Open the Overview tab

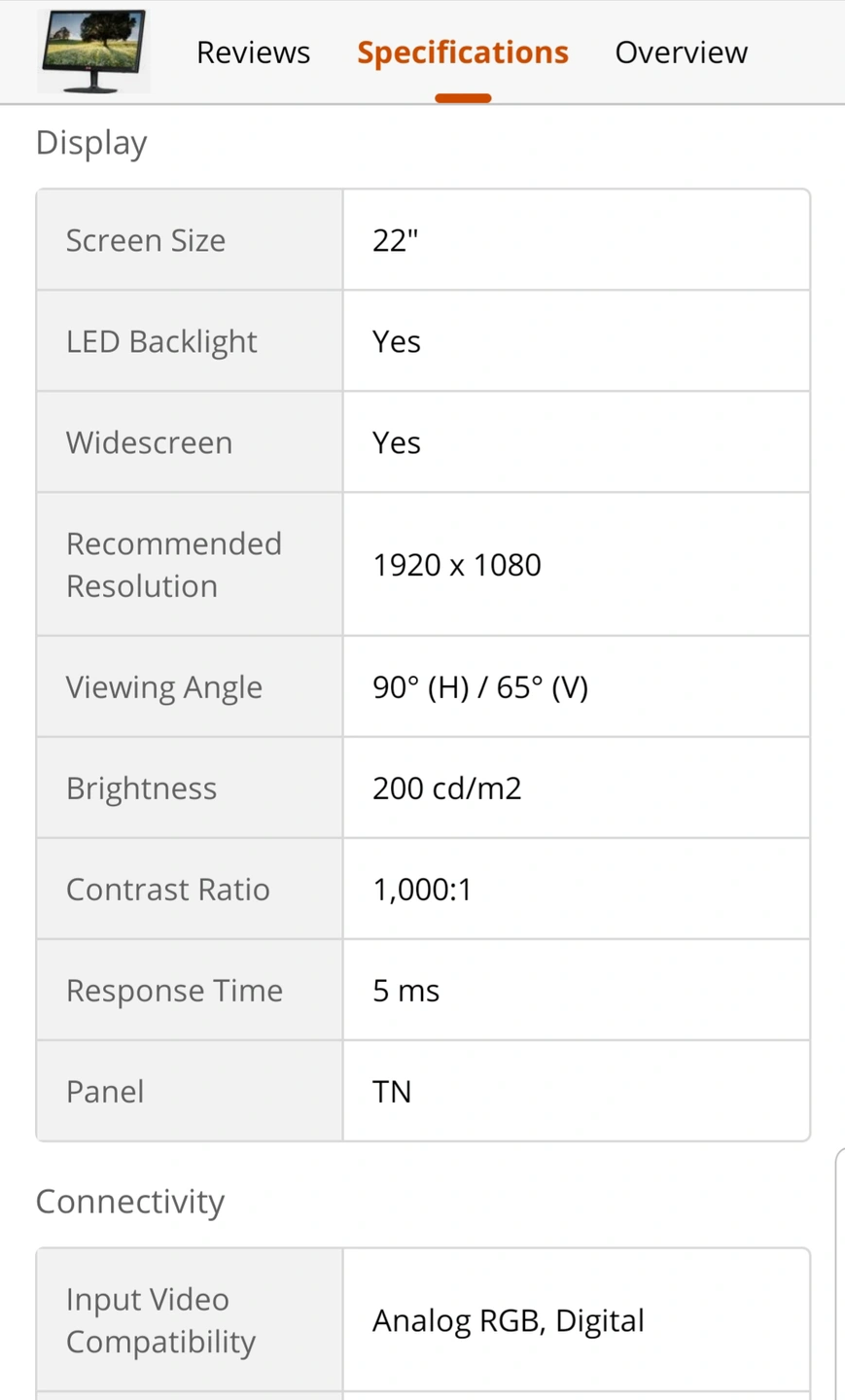pyautogui.click(x=681, y=52)
